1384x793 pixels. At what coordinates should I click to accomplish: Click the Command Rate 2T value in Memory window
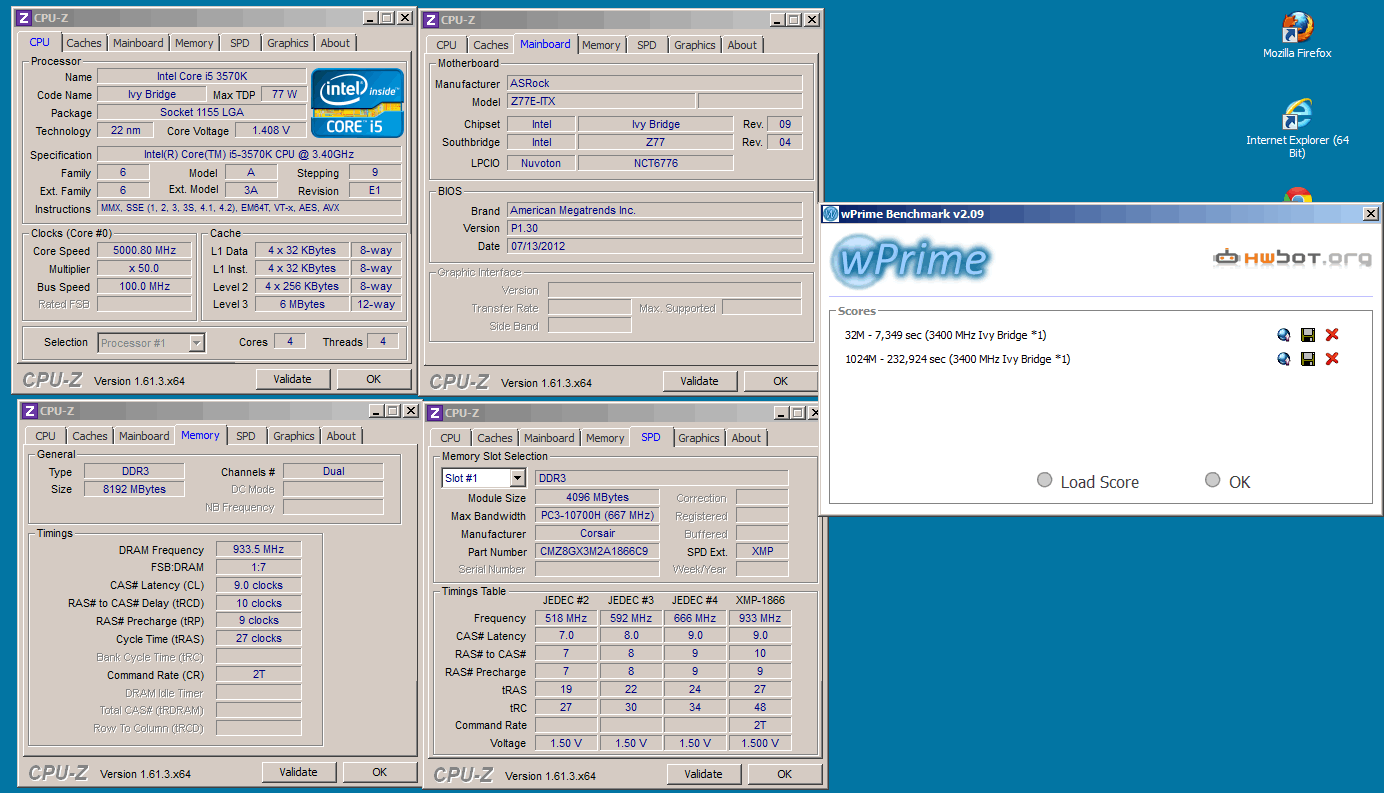tap(258, 675)
